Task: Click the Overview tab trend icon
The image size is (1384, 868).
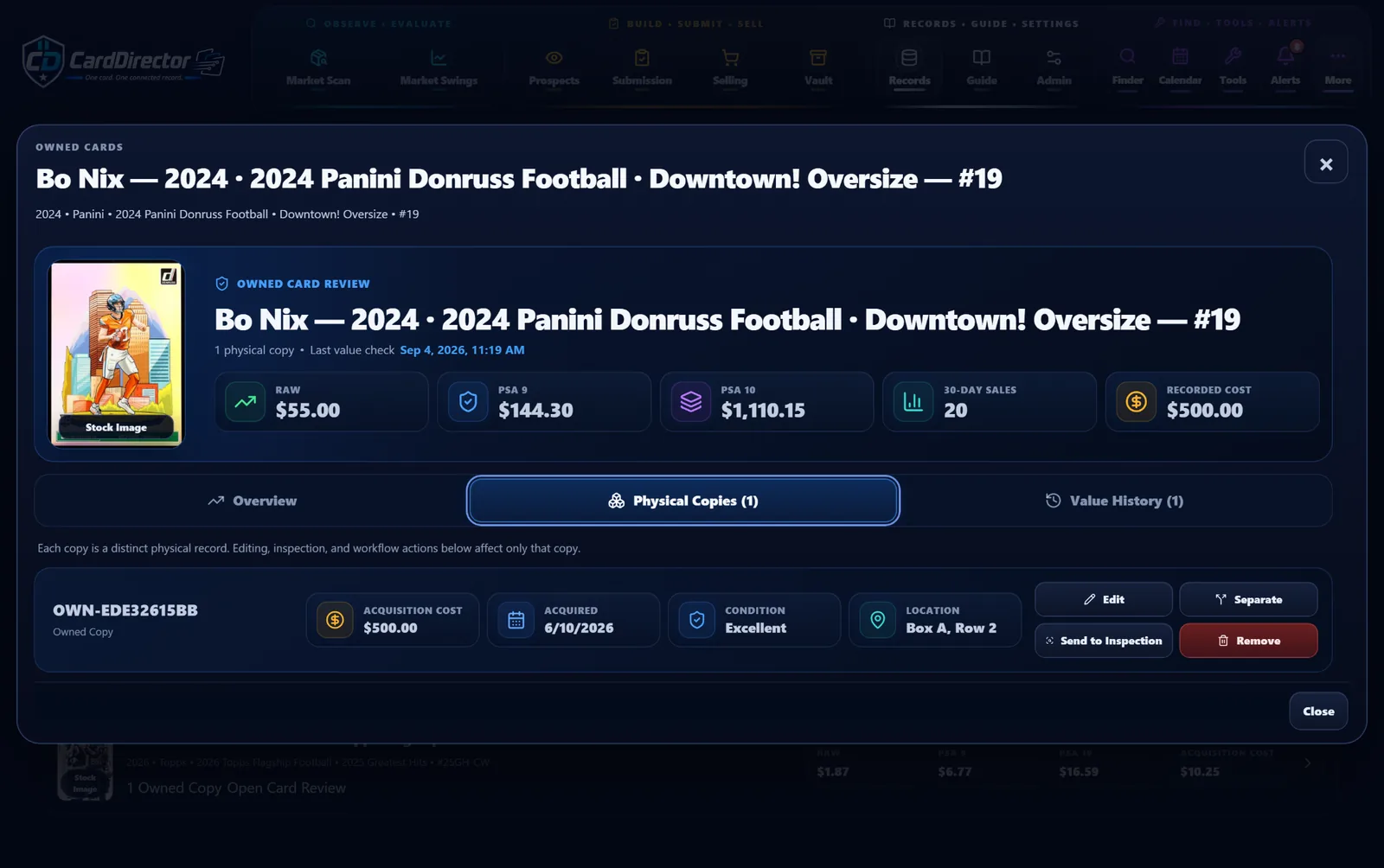Action: 215,501
